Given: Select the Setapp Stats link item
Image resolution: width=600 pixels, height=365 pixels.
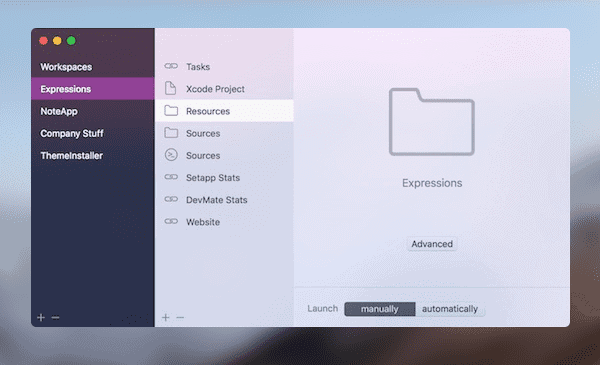Looking at the screenshot, I should (224, 178).
